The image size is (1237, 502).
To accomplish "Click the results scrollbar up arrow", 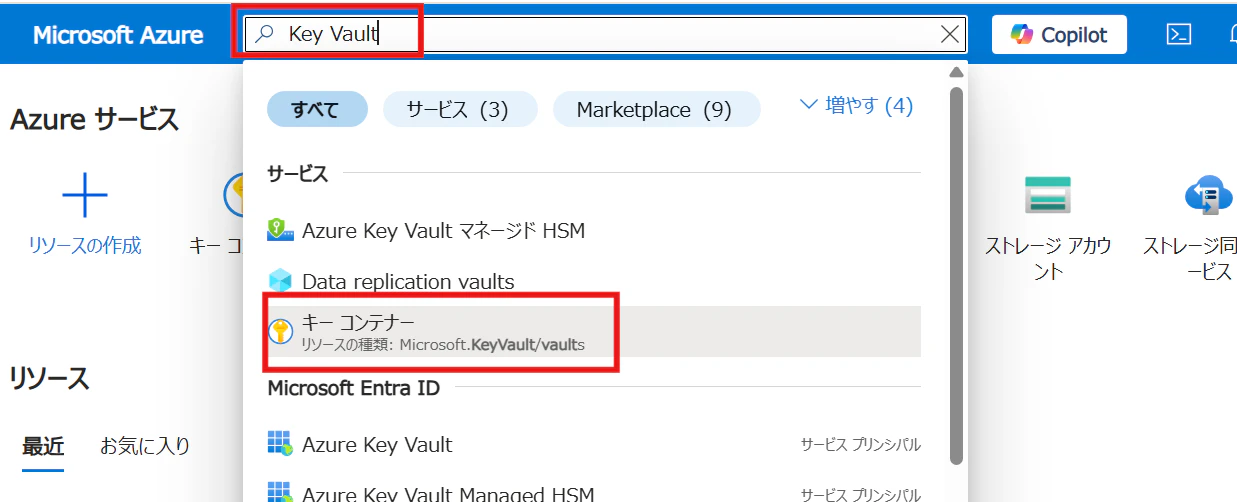I will pyautogui.click(x=956, y=72).
